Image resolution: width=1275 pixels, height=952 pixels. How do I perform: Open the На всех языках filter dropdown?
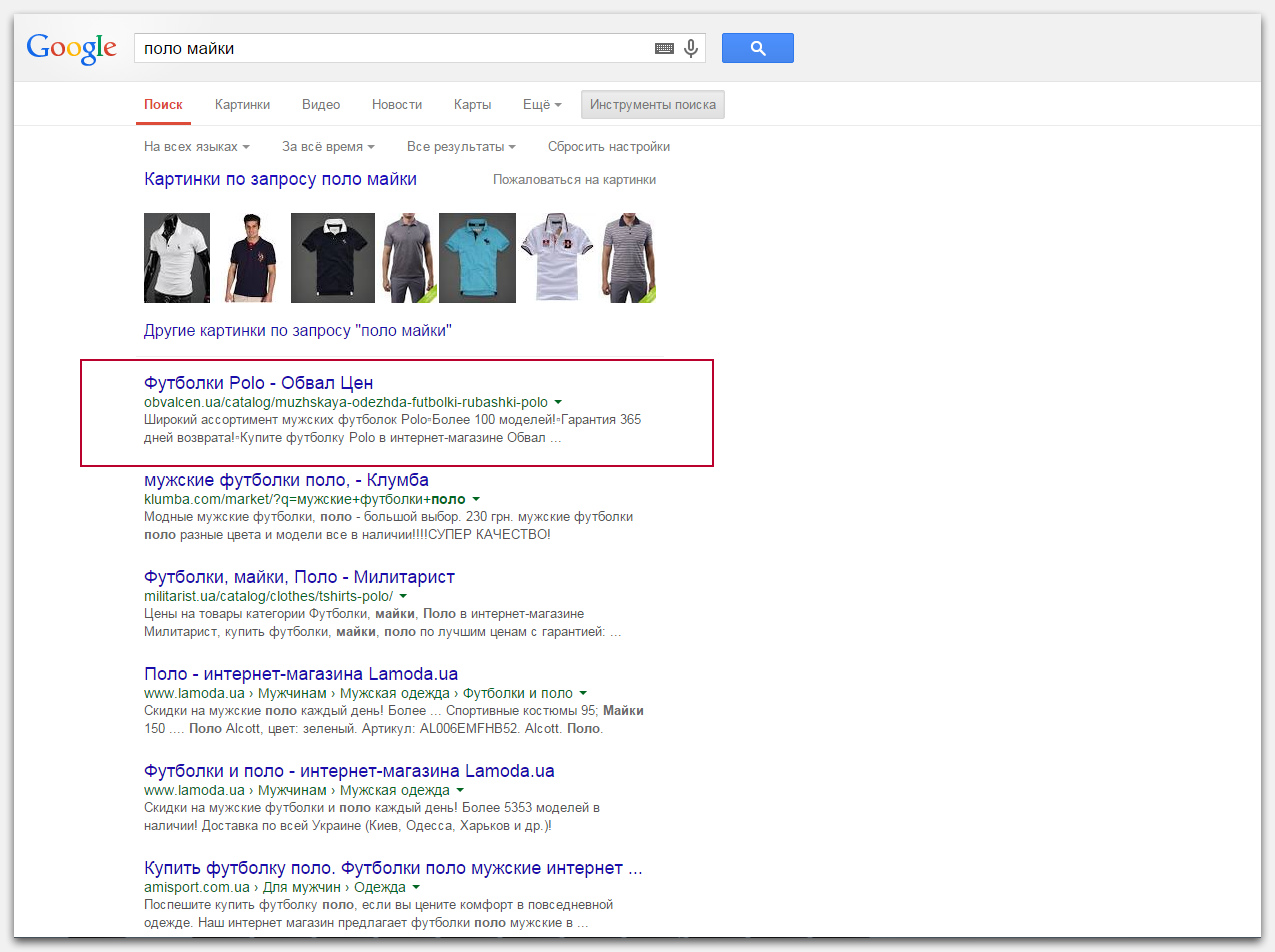point(196,146)
